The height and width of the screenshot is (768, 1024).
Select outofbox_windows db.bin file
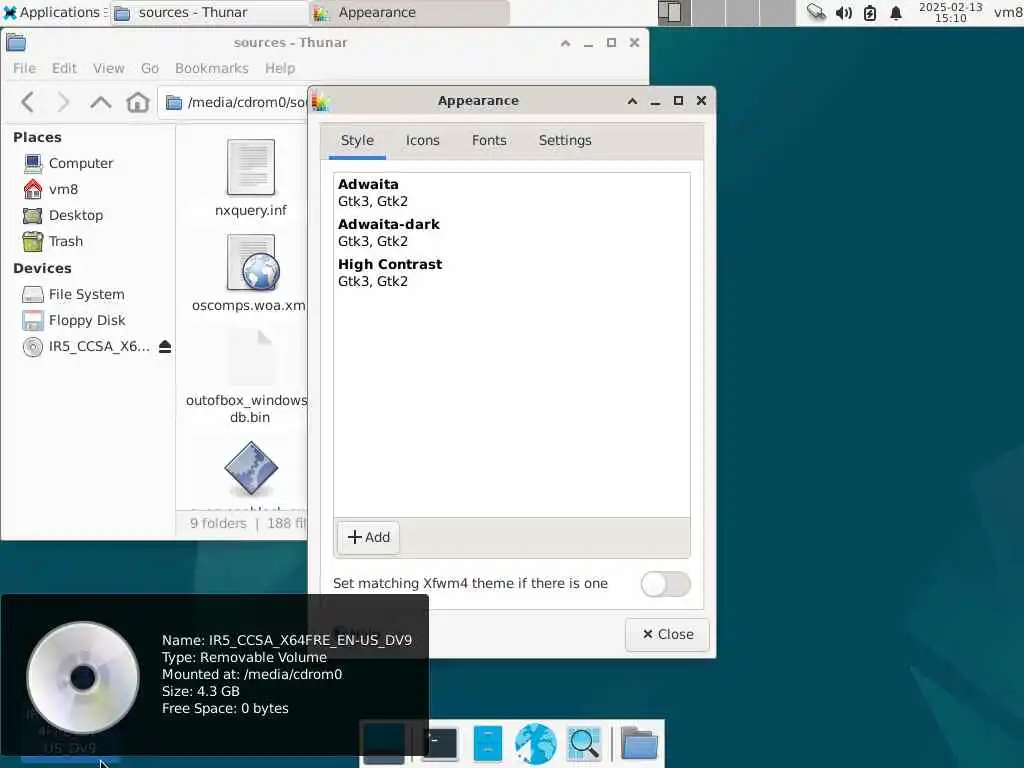tap(251, 358)
